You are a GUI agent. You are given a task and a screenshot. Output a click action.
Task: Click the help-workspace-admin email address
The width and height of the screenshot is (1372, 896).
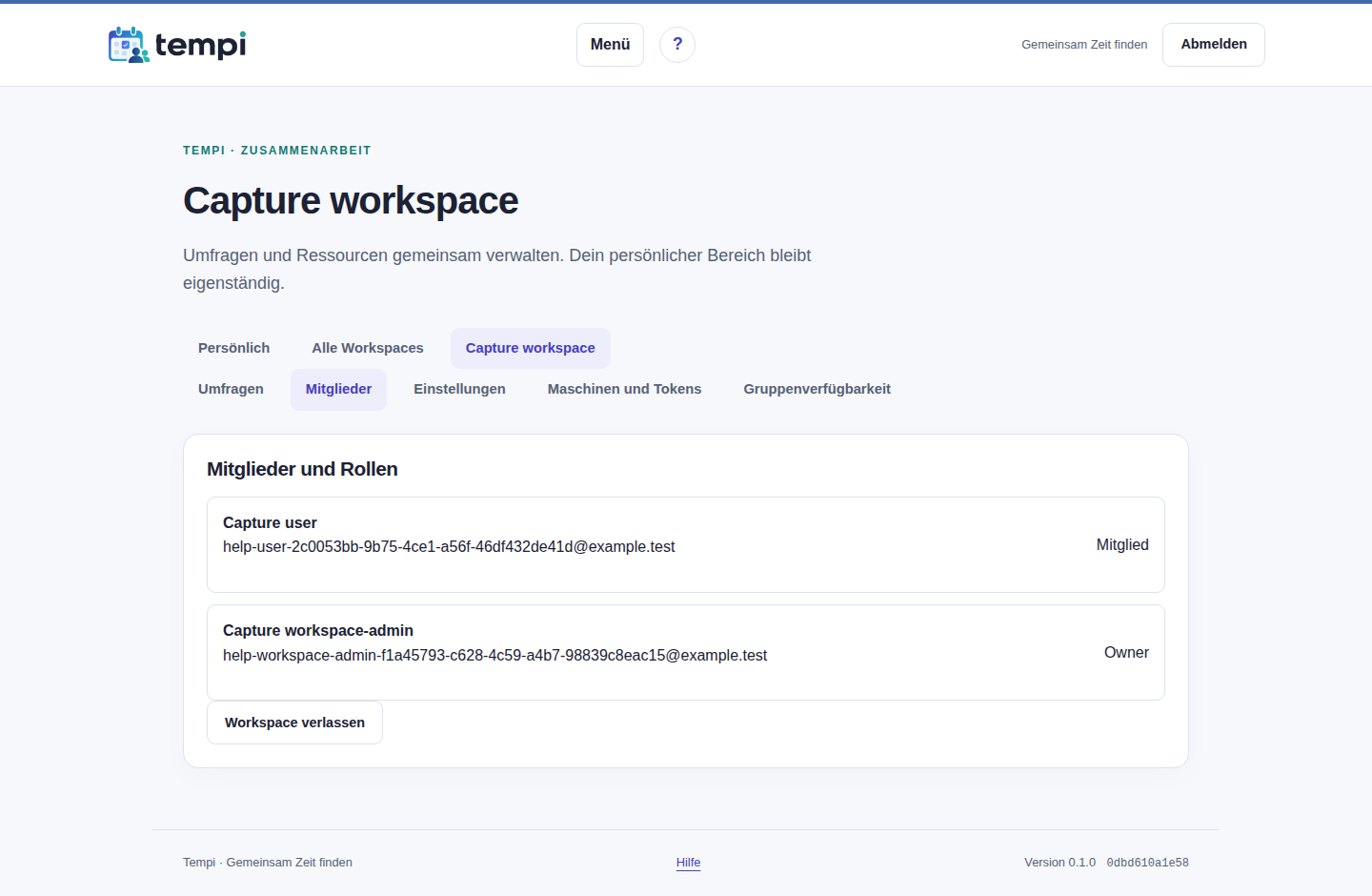(x=494, y=656)
